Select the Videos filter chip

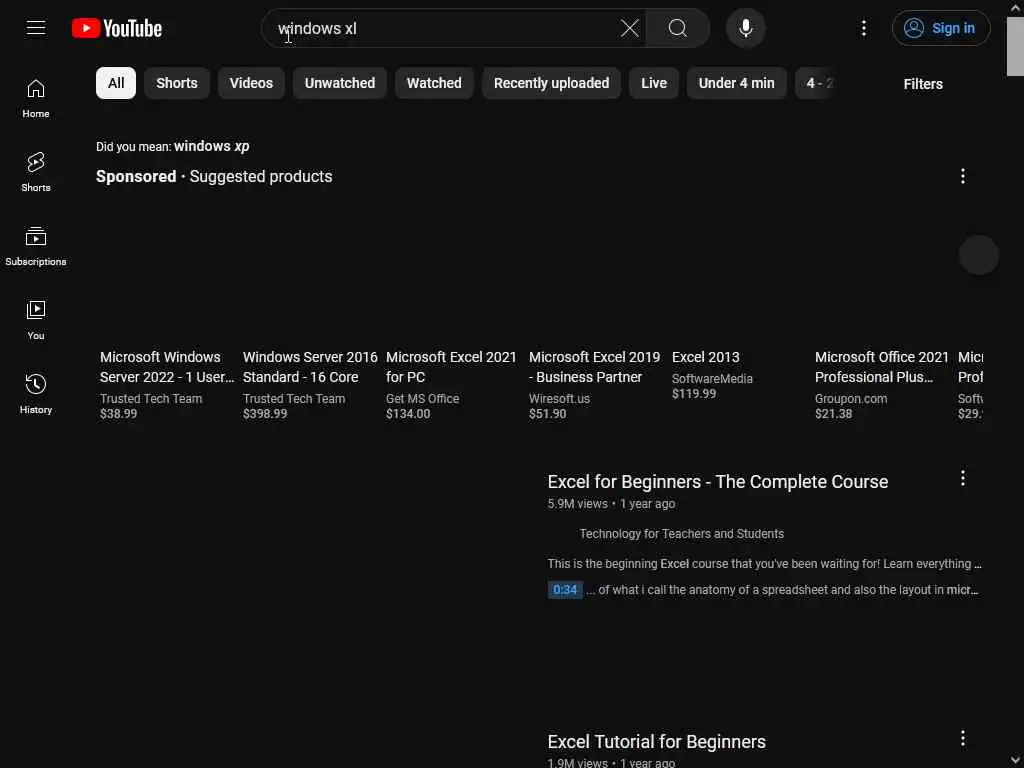click(x=251, y=83)
